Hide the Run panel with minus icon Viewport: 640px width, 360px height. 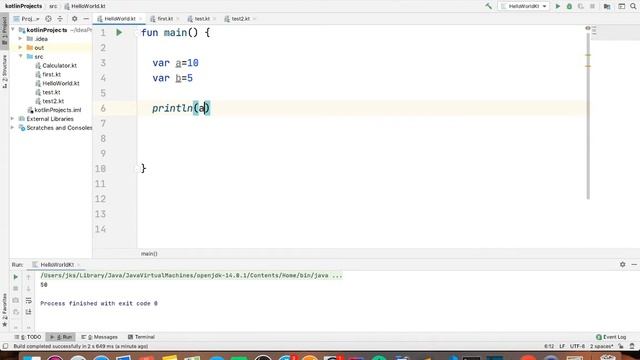[x=634, y=264]
